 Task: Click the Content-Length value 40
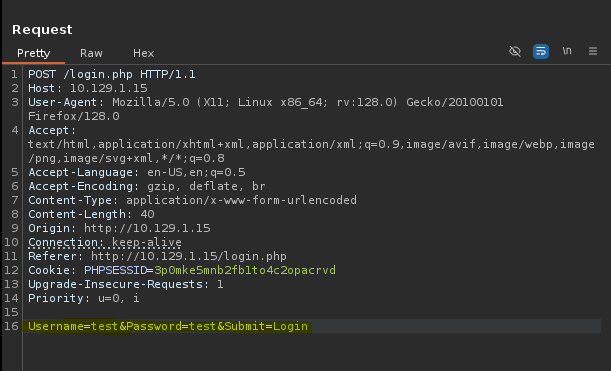[148, 214]
